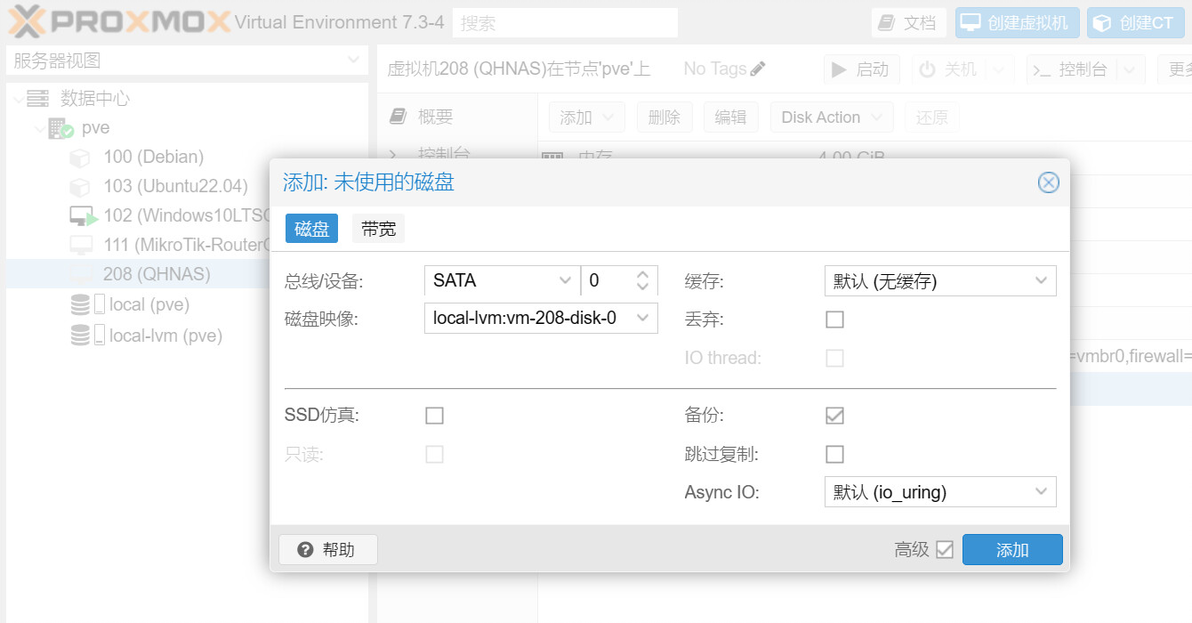Click the 文档 documentation button
This screenshot has height=623, width=1192.
(908, 23)
